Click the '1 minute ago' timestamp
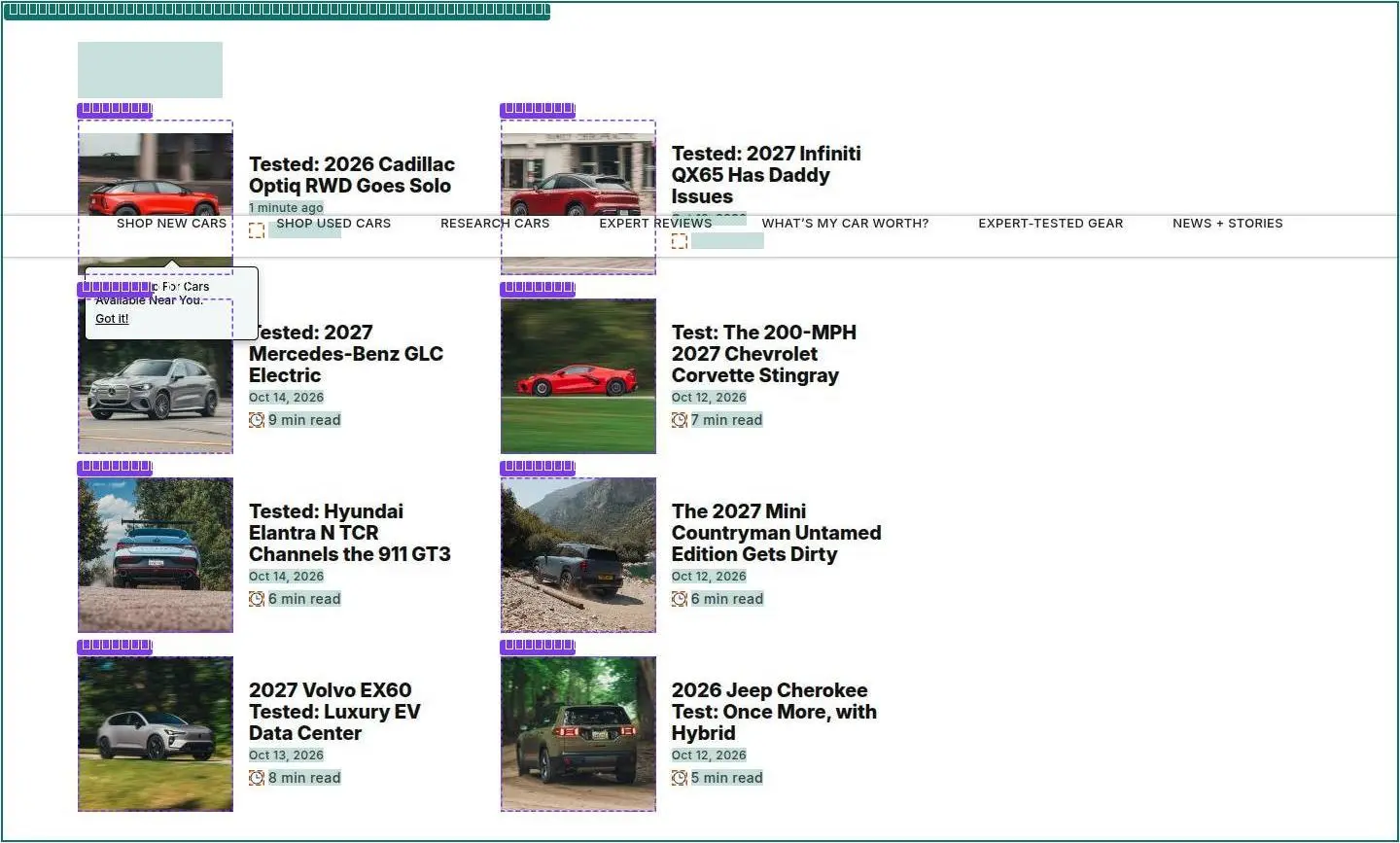1400x843 pixels. [x=286, y=208]
